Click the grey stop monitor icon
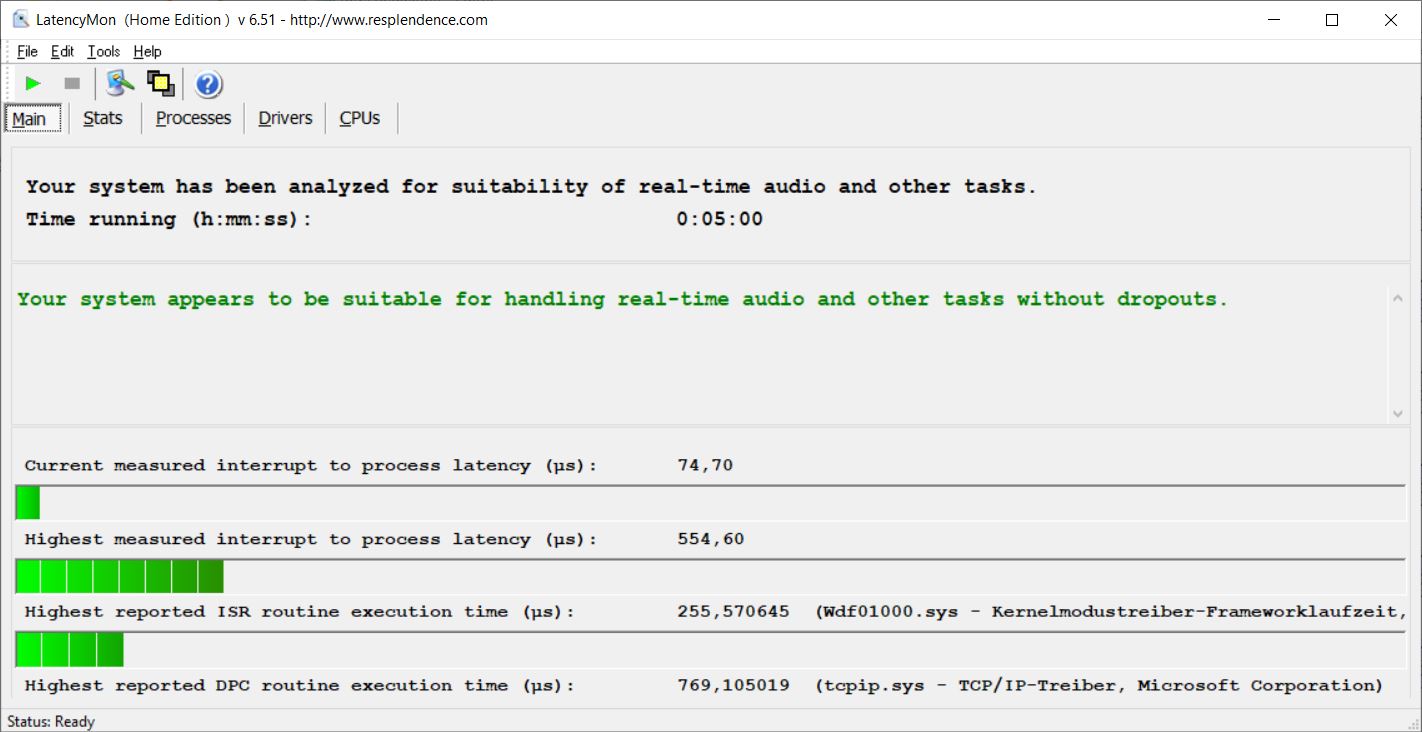1422x732 pixels. click(x=72, y=84)
